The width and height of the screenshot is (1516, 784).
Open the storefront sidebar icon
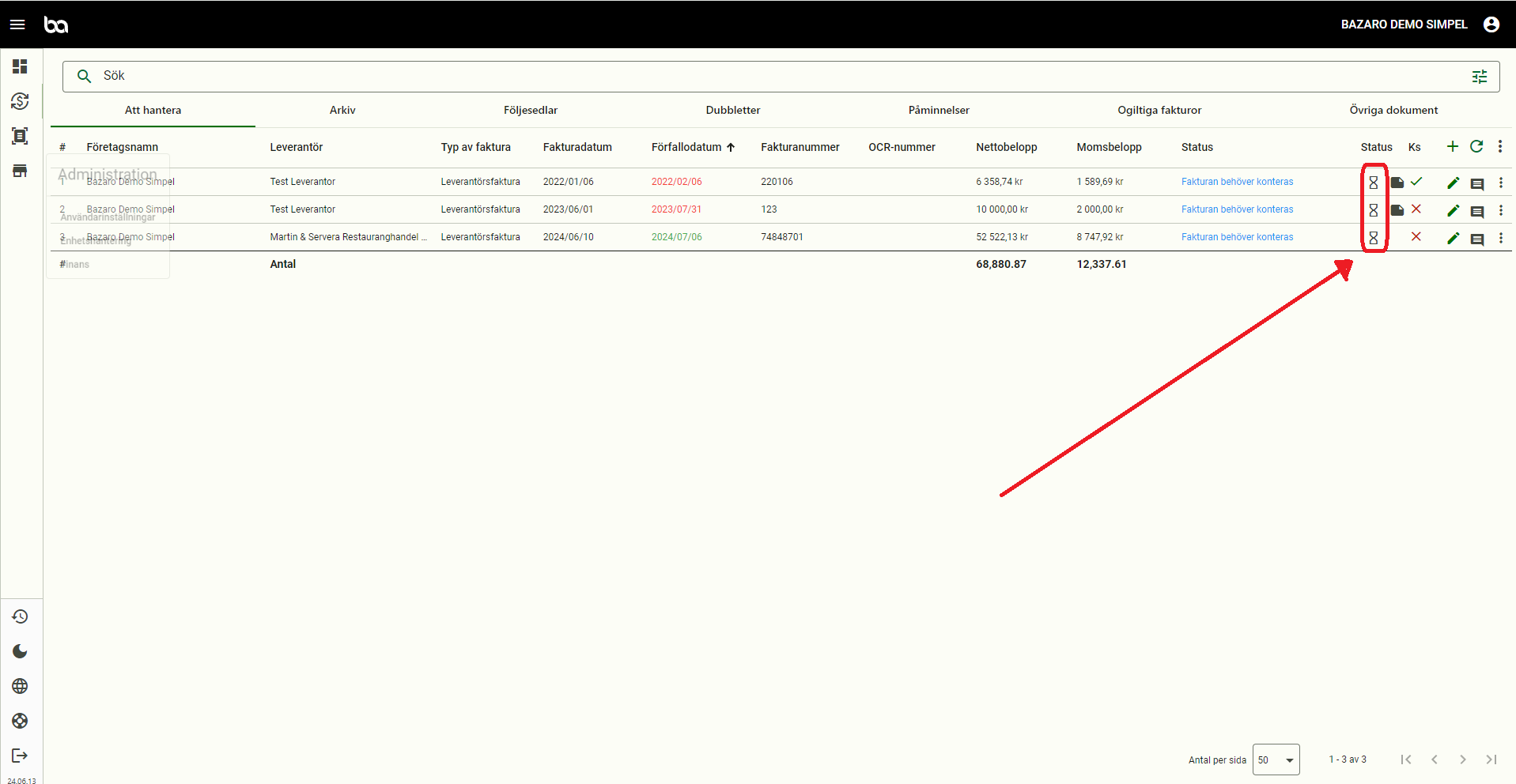(x=20, y=171)
